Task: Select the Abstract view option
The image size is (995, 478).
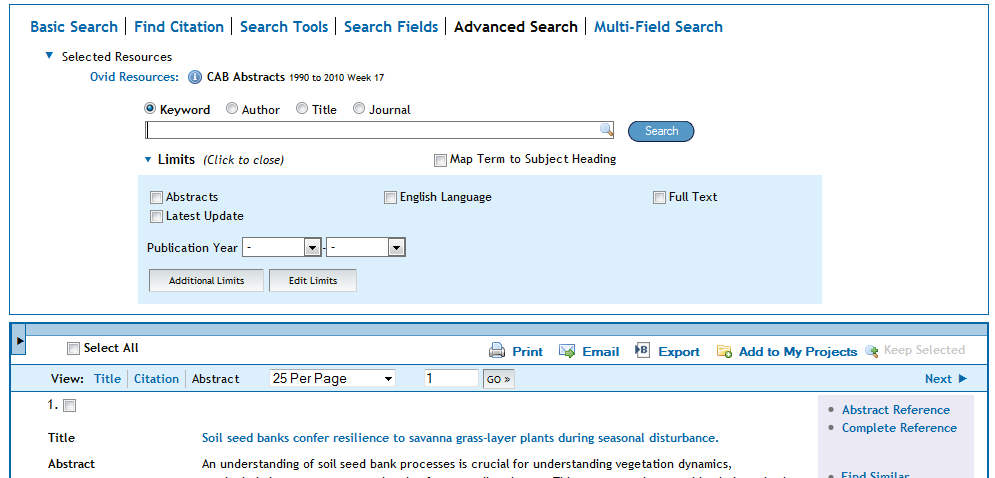Action: [216, 379]
